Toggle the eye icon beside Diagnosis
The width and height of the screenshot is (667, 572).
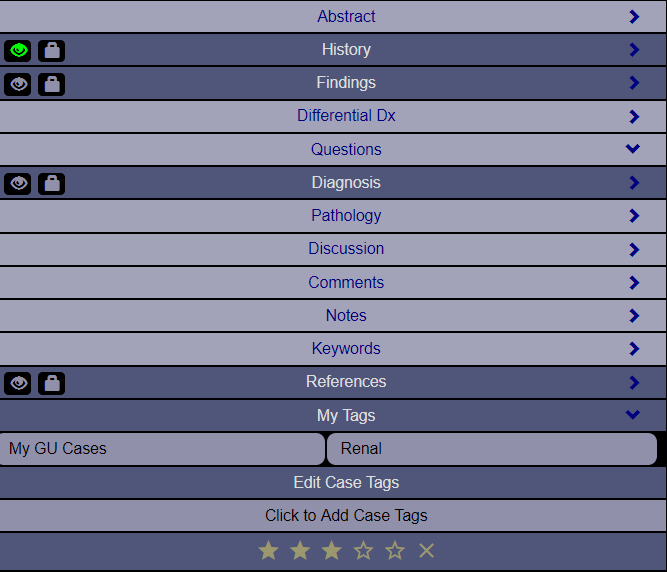click(18, 184)
